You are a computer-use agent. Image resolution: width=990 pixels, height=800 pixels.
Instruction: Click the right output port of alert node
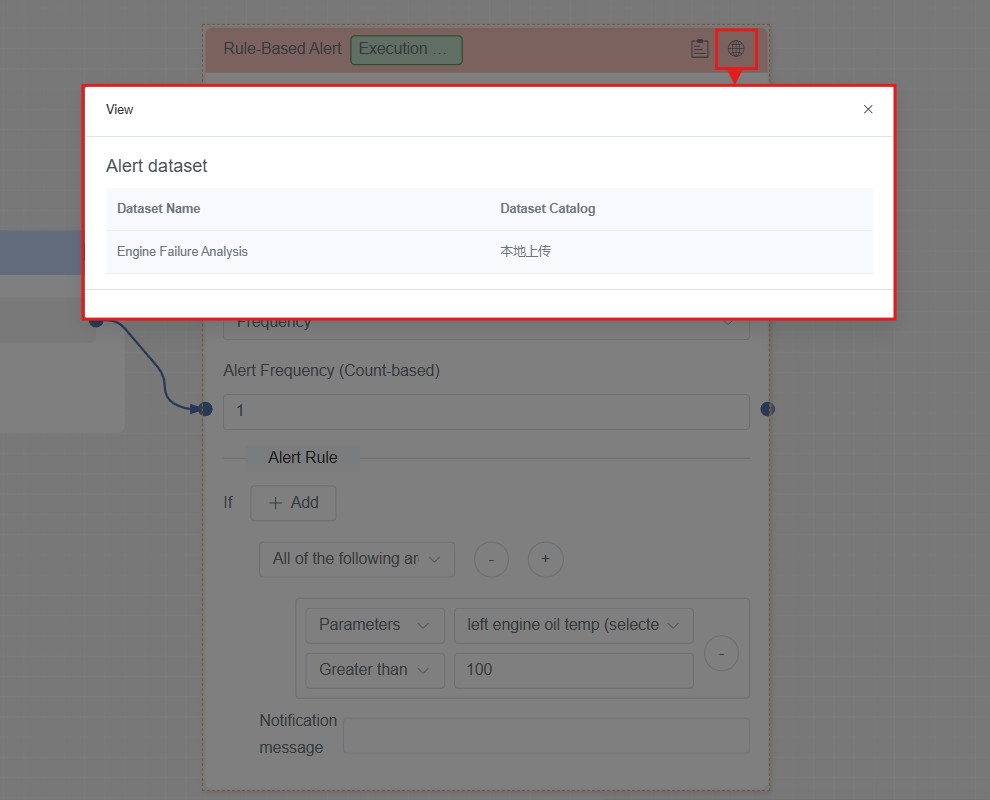(x=767, y=409)
